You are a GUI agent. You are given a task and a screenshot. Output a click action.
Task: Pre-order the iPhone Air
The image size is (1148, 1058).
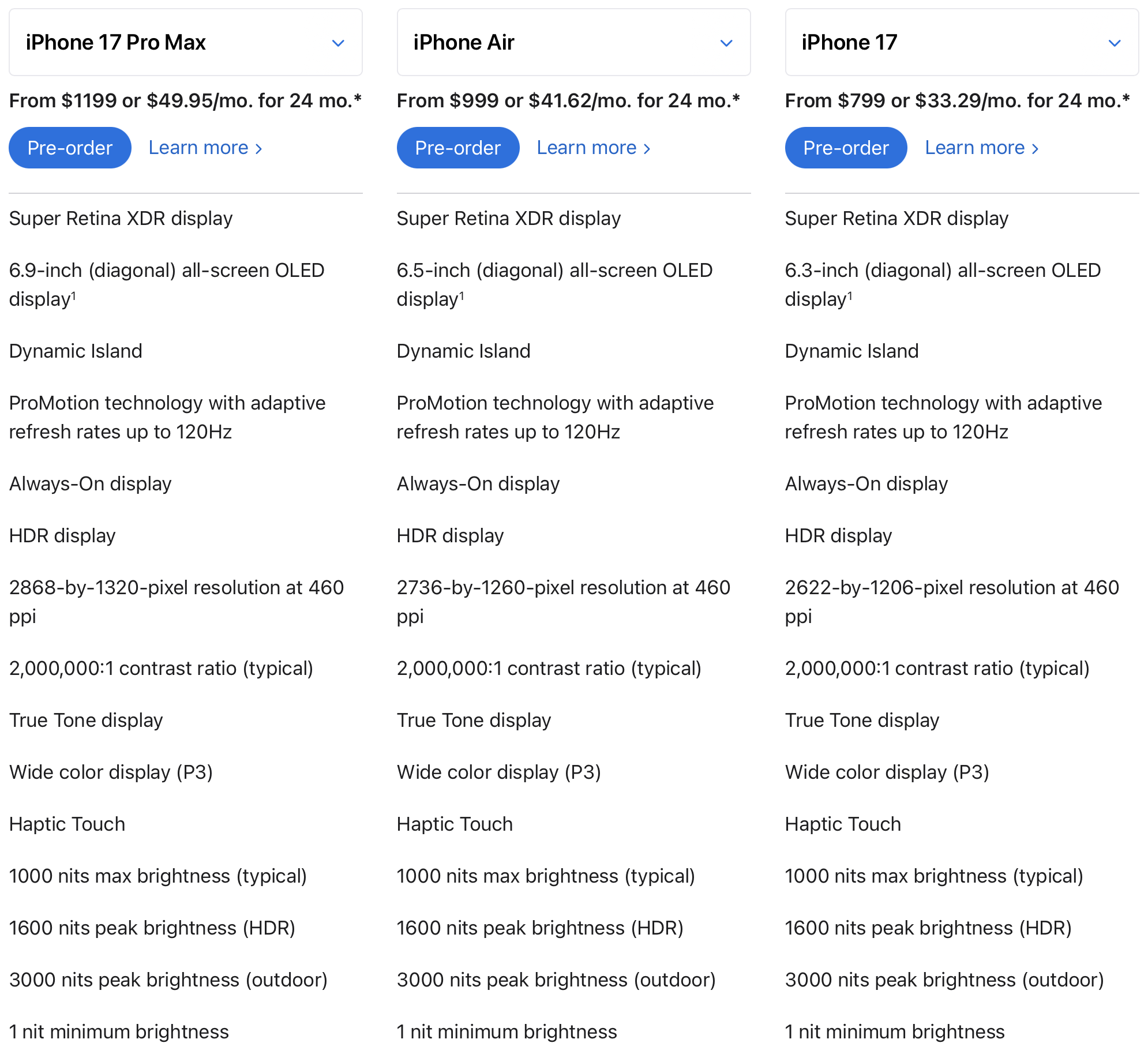pyautogui.click(x=458, y=148)
